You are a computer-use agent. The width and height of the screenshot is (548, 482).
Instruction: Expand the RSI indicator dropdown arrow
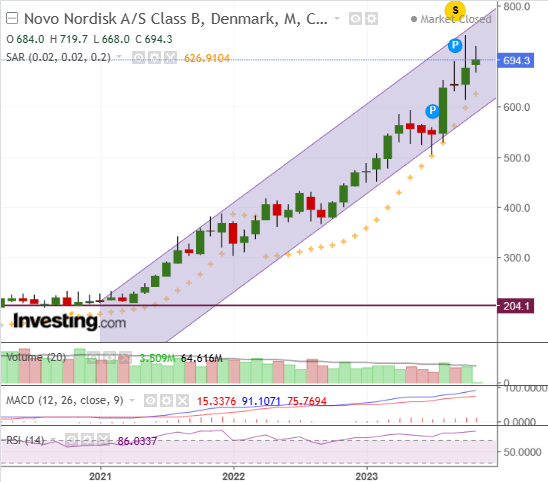coord(53,440)
